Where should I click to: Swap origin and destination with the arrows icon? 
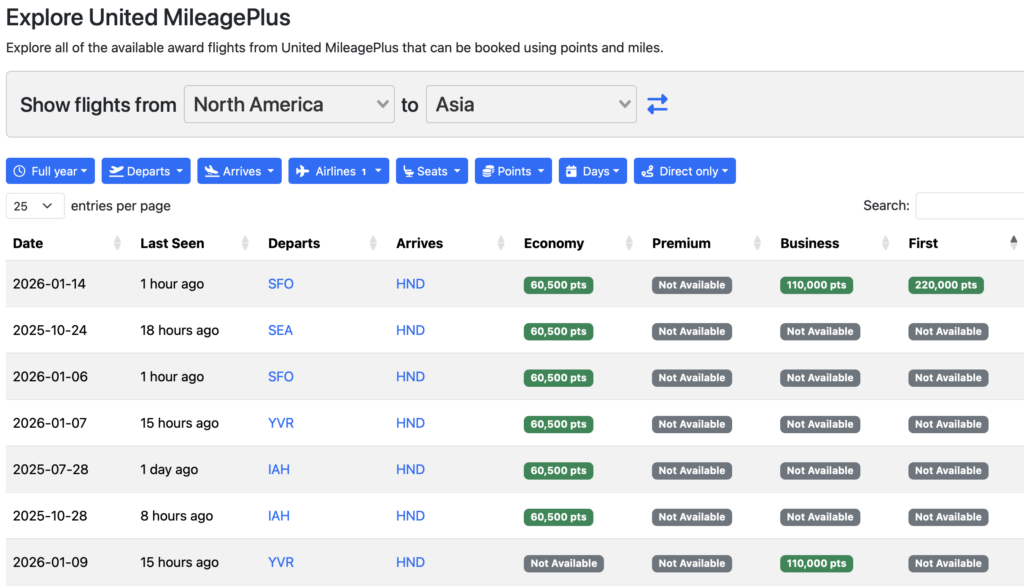(657, 104)
